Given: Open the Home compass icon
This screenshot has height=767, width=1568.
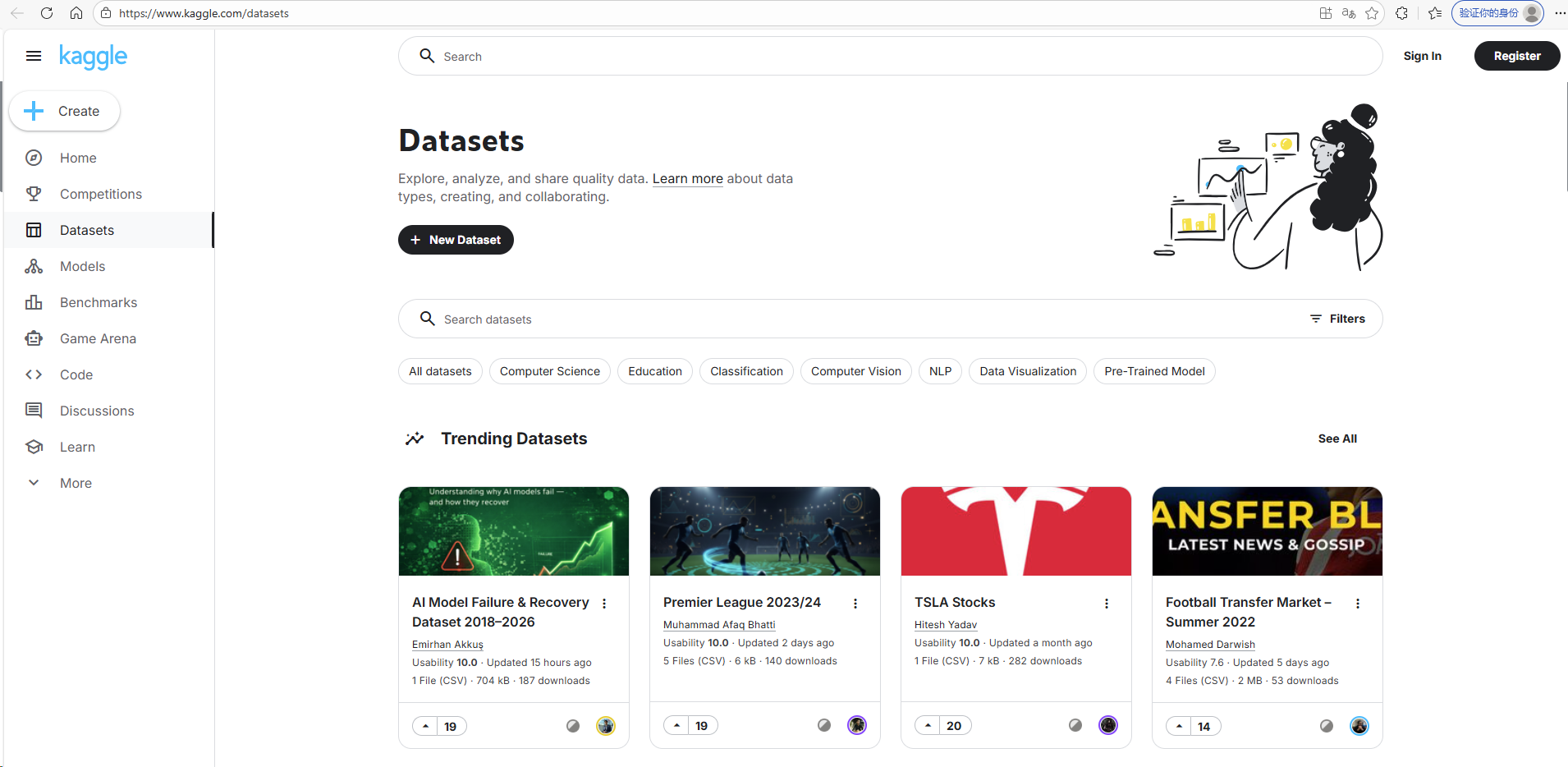Looking at the screenshot, I should coord(34,158).
